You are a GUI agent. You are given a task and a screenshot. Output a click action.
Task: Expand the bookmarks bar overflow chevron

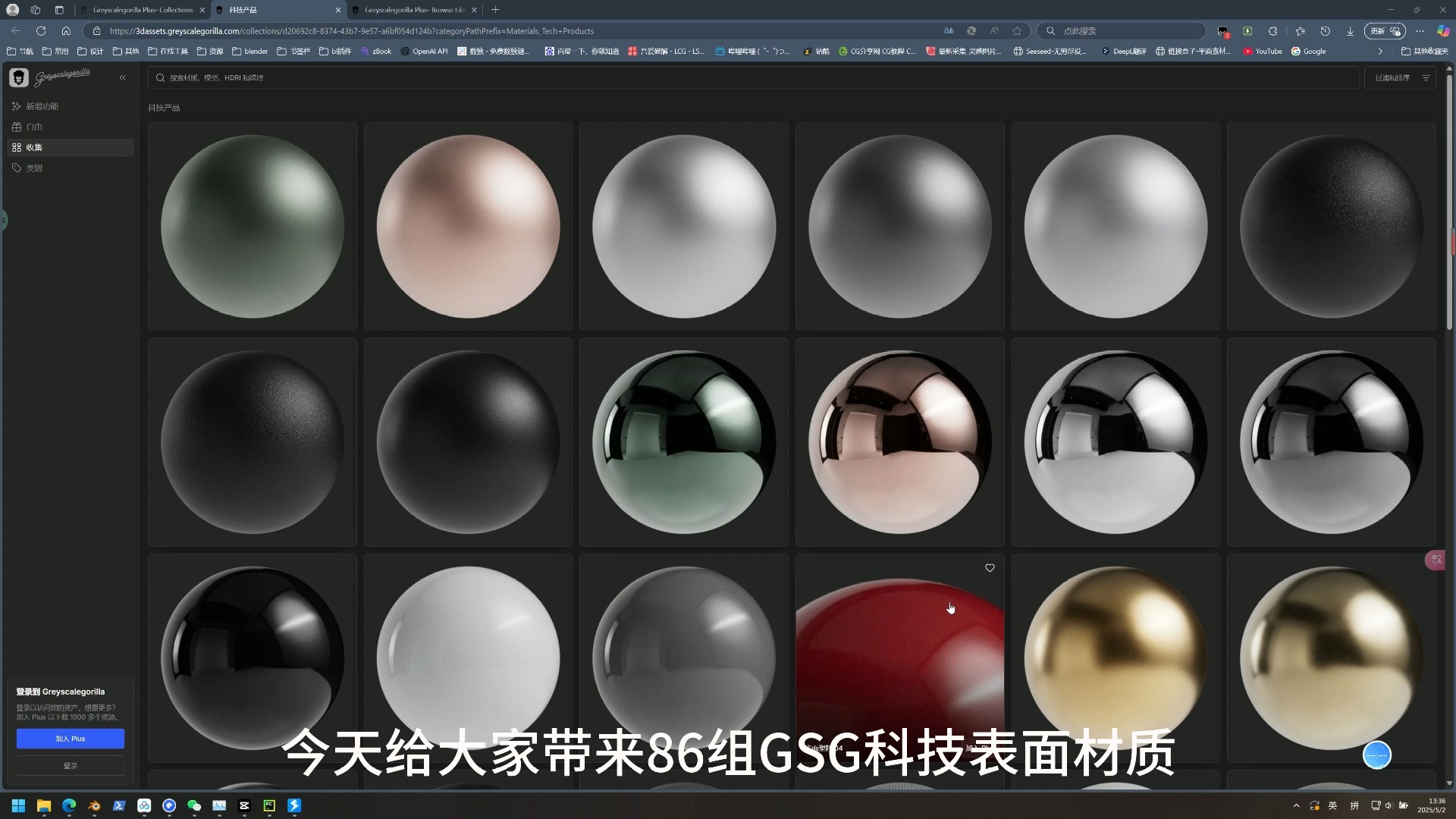[1380, 52]
